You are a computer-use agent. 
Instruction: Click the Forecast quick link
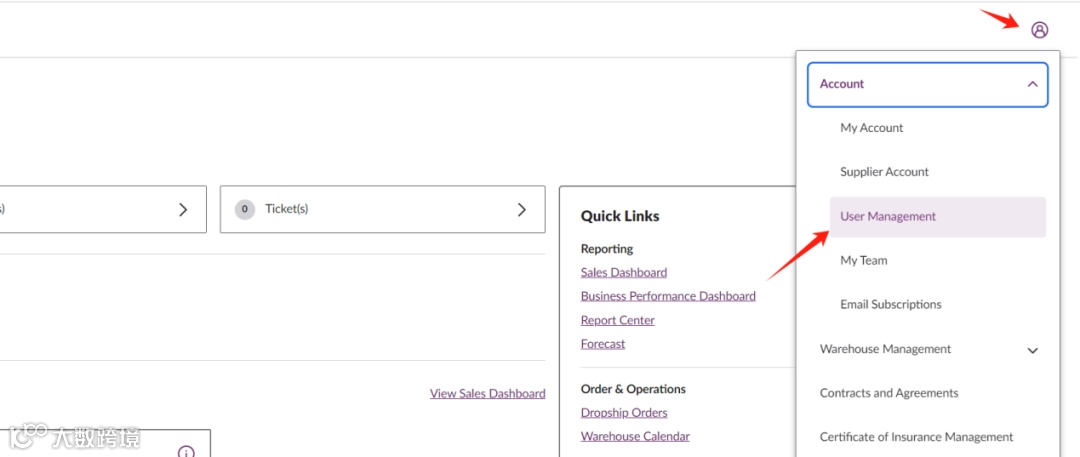(x=602, y=344)
